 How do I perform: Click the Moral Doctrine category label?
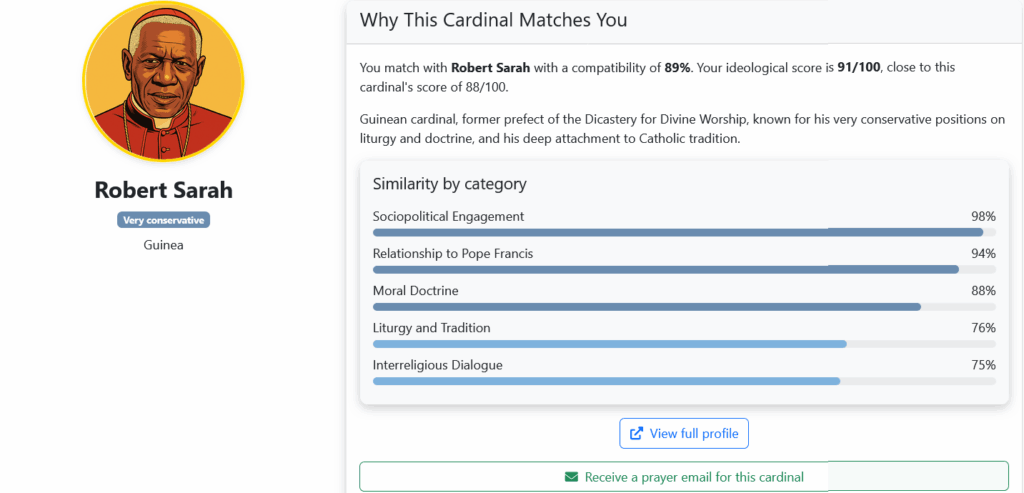tap(415, 291)
